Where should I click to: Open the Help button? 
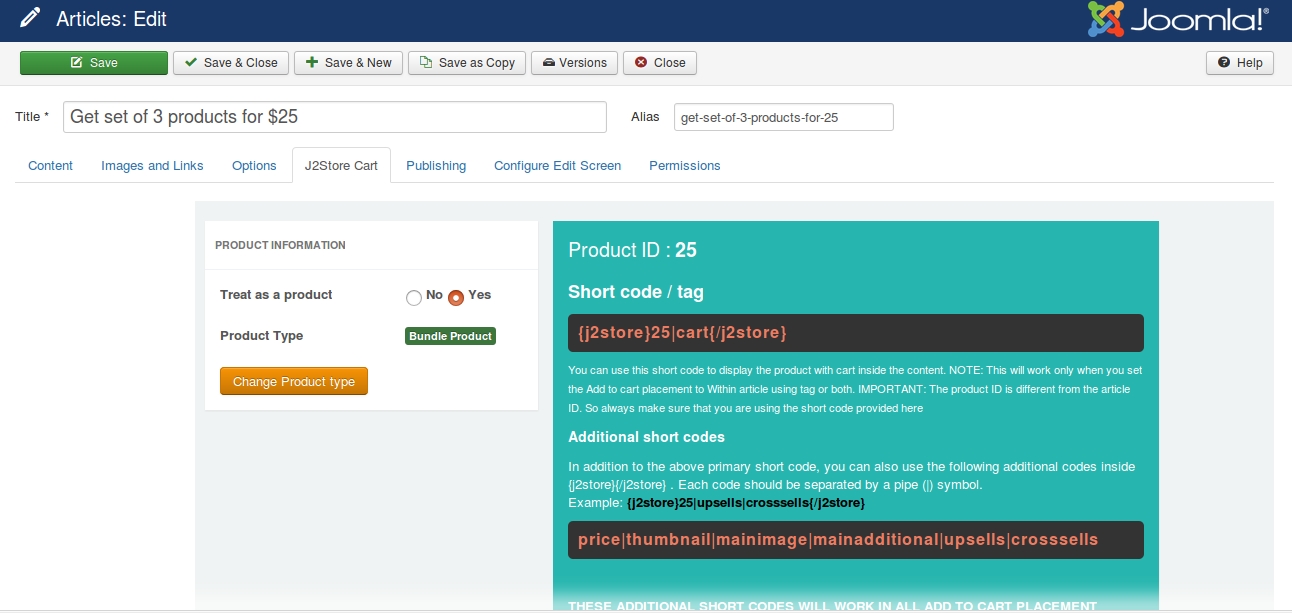[1240, 63]
